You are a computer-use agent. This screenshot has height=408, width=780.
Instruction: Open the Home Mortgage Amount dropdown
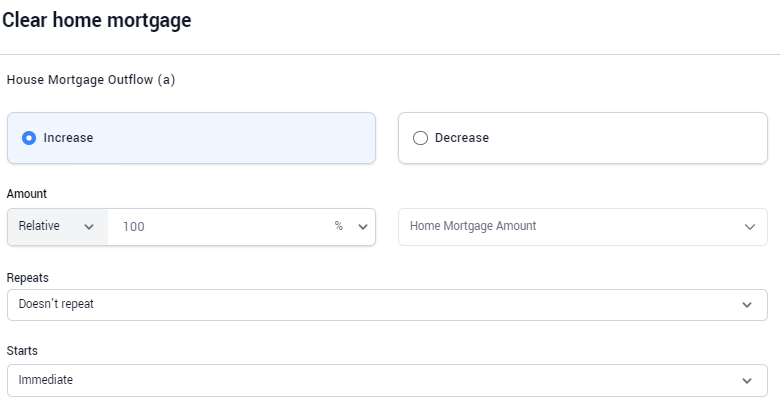click(583, 227)
